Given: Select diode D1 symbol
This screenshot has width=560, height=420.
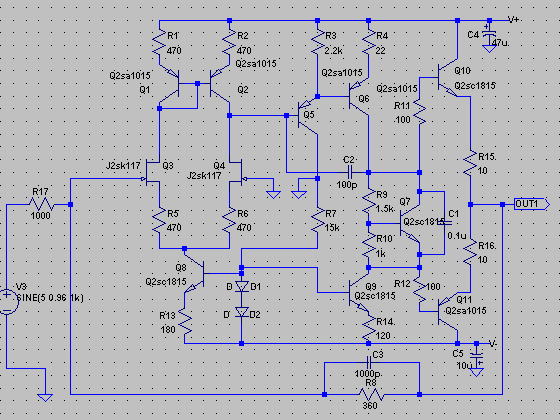Looking at the screenshot, I should pyautogui.click(x=242, y=286).
